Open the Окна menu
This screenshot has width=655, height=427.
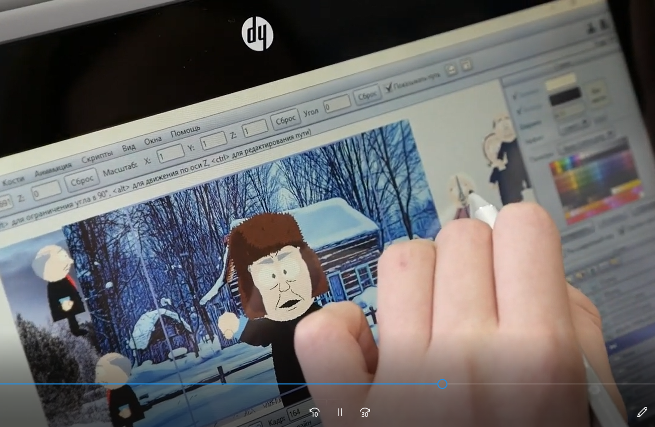point(152,140)
